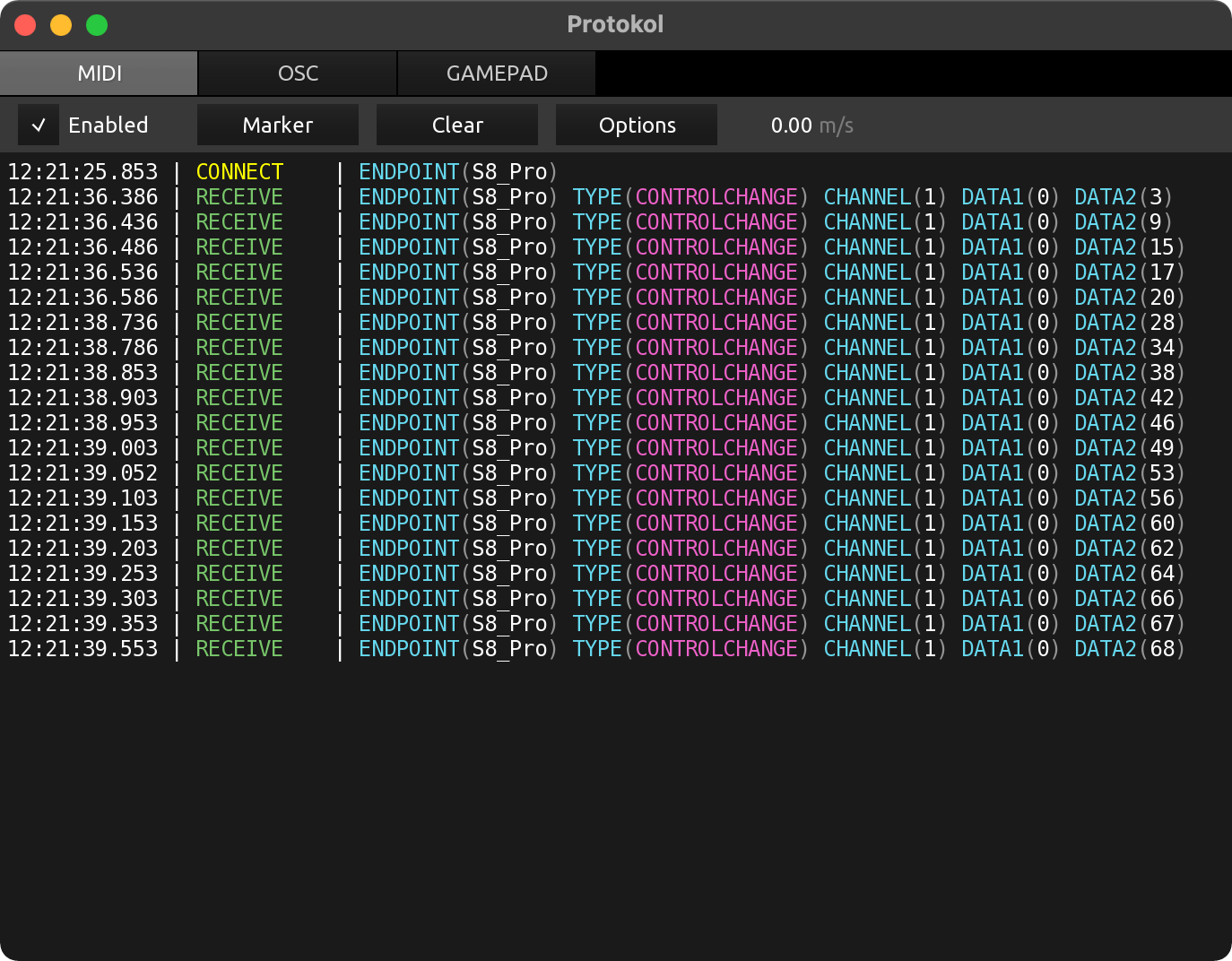Click the ENDPOINT(S8_Pro) text in the log
The image size is (1232, 961).
pos(456,171)
